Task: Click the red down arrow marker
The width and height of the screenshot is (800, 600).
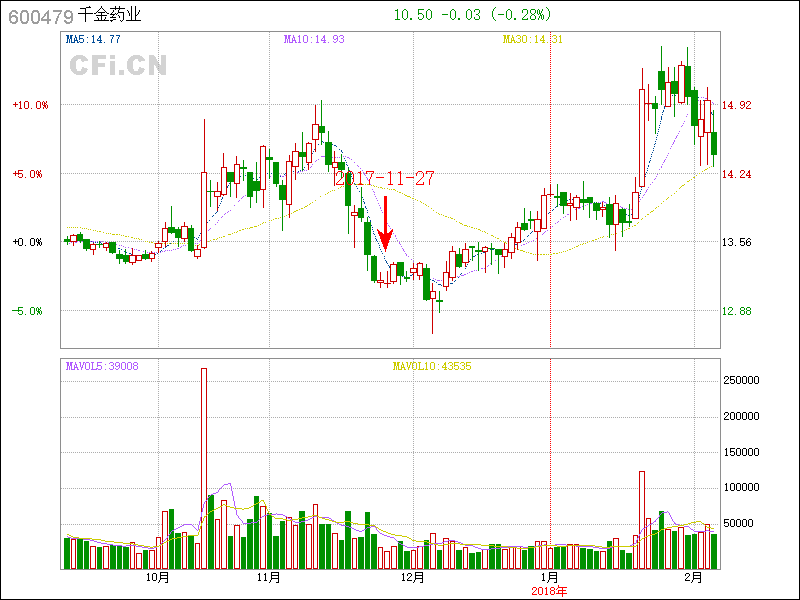Action: click(386, 222)
